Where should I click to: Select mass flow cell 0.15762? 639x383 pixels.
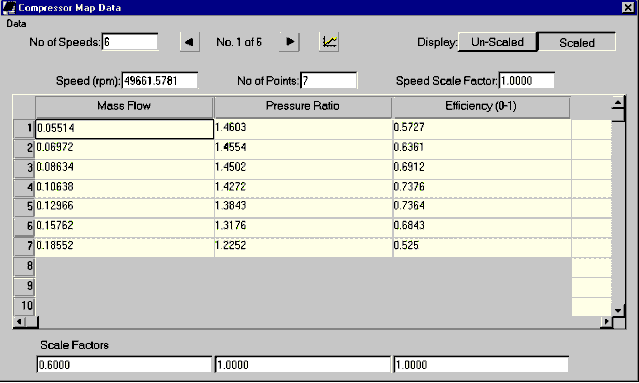coord(124,227)
